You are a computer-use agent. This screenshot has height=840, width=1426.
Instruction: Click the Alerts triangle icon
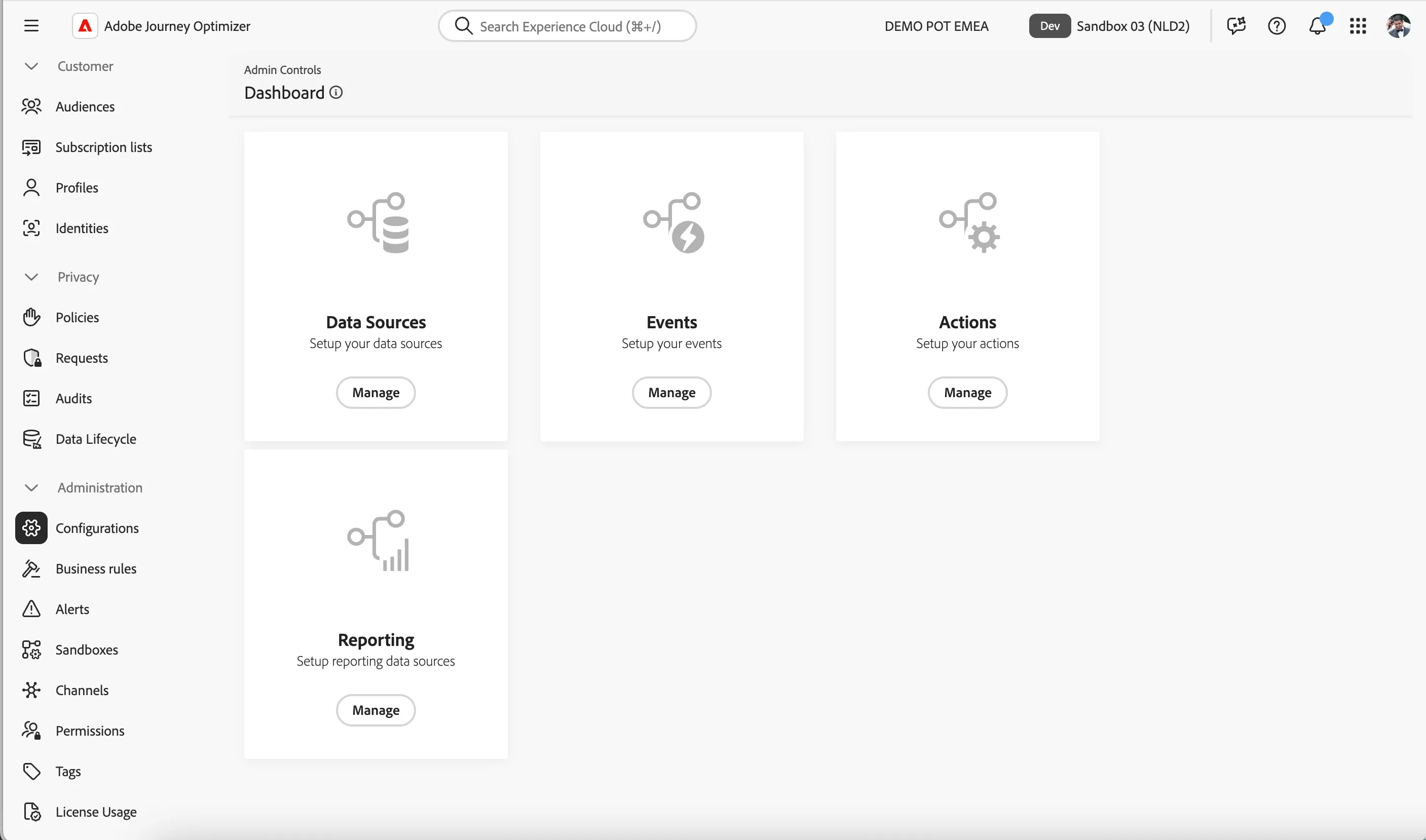tap(31, 609)
